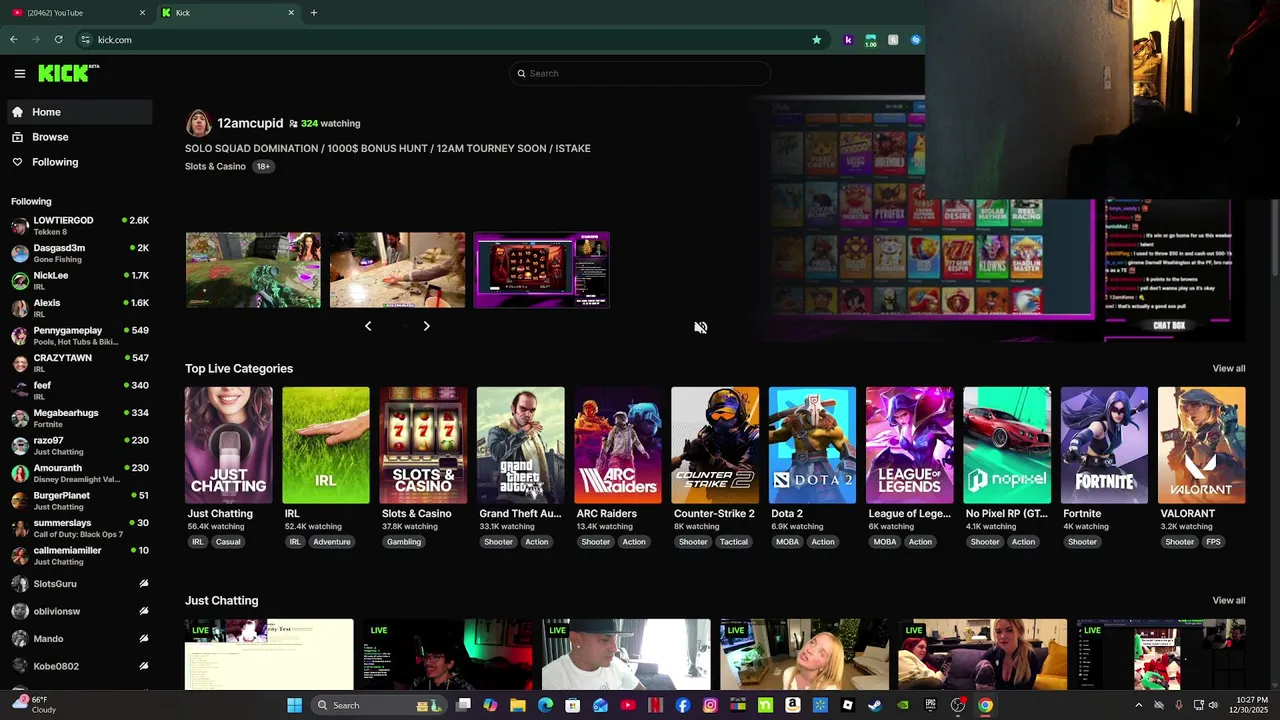Image resolution: width=1280 pixels, height=720 pixels.
Task: Open Windows Start menu
Action: click(x=294, y=705)
